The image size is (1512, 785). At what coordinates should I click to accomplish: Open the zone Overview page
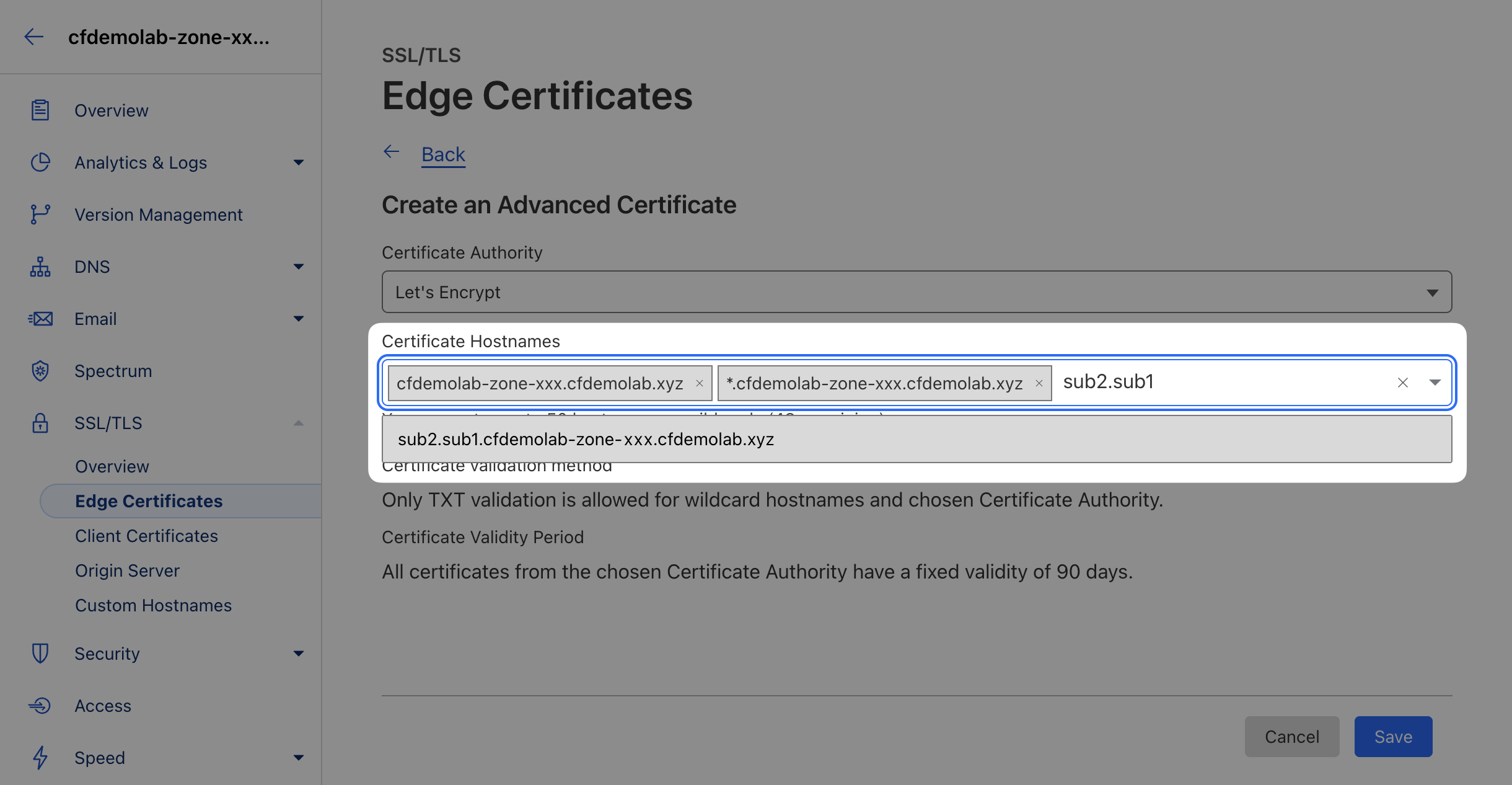pos(112,110)
